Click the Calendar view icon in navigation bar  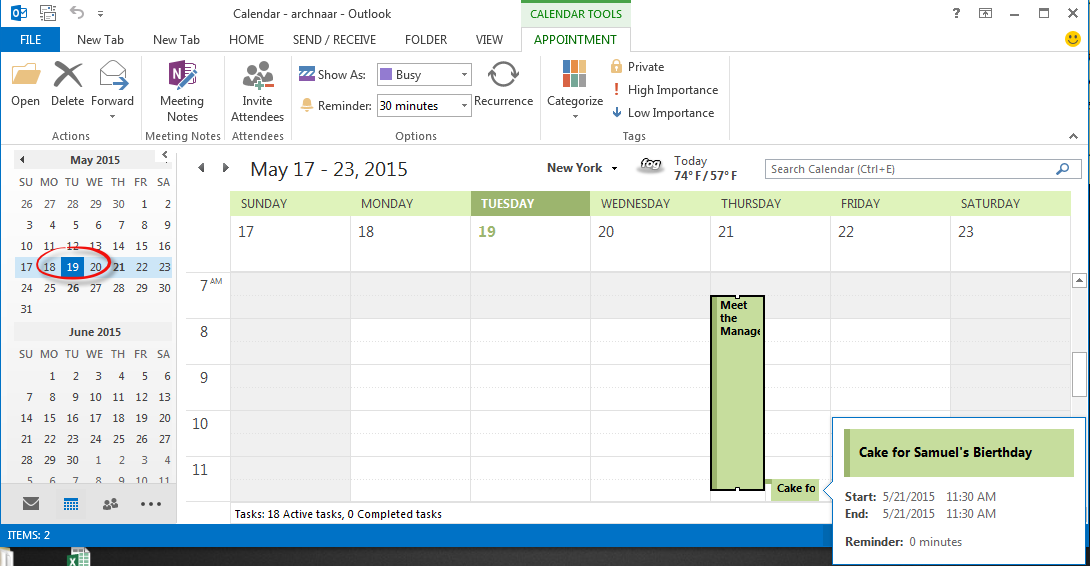coord(71,504)
